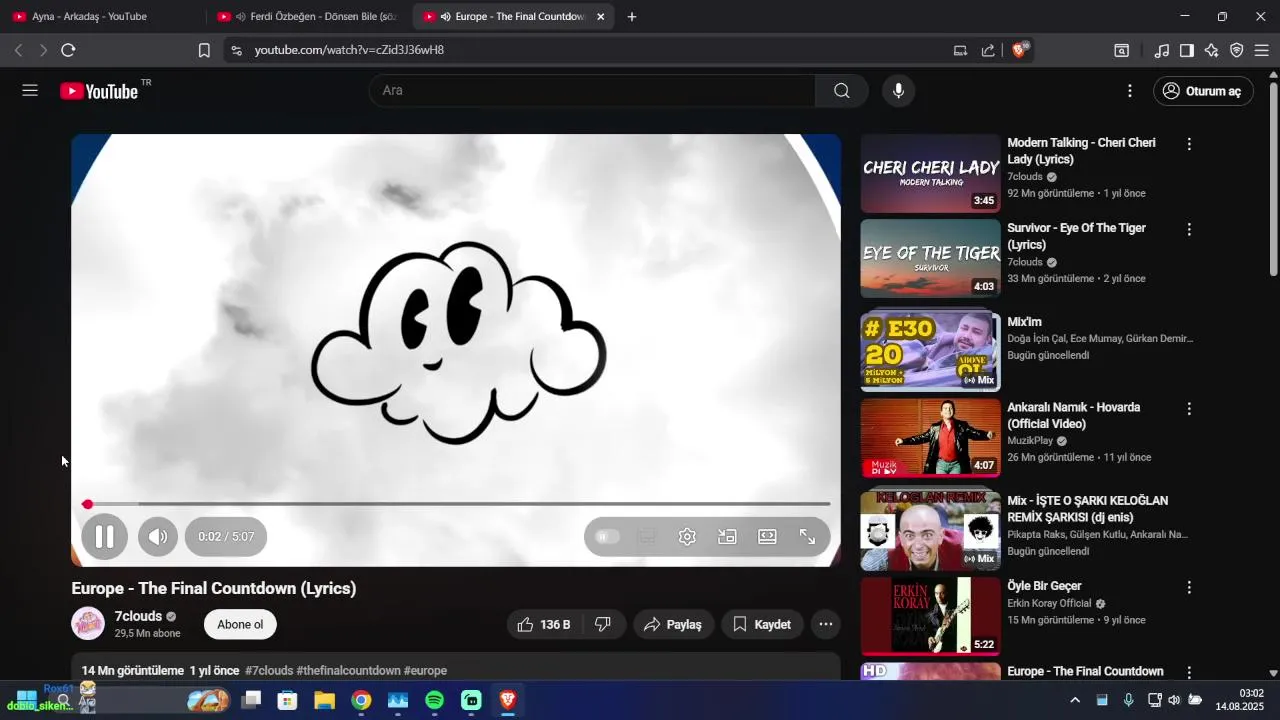Click the #thefinalcountdown hashtag
This screenshot has width=1280, height=720.
(348, 671)
